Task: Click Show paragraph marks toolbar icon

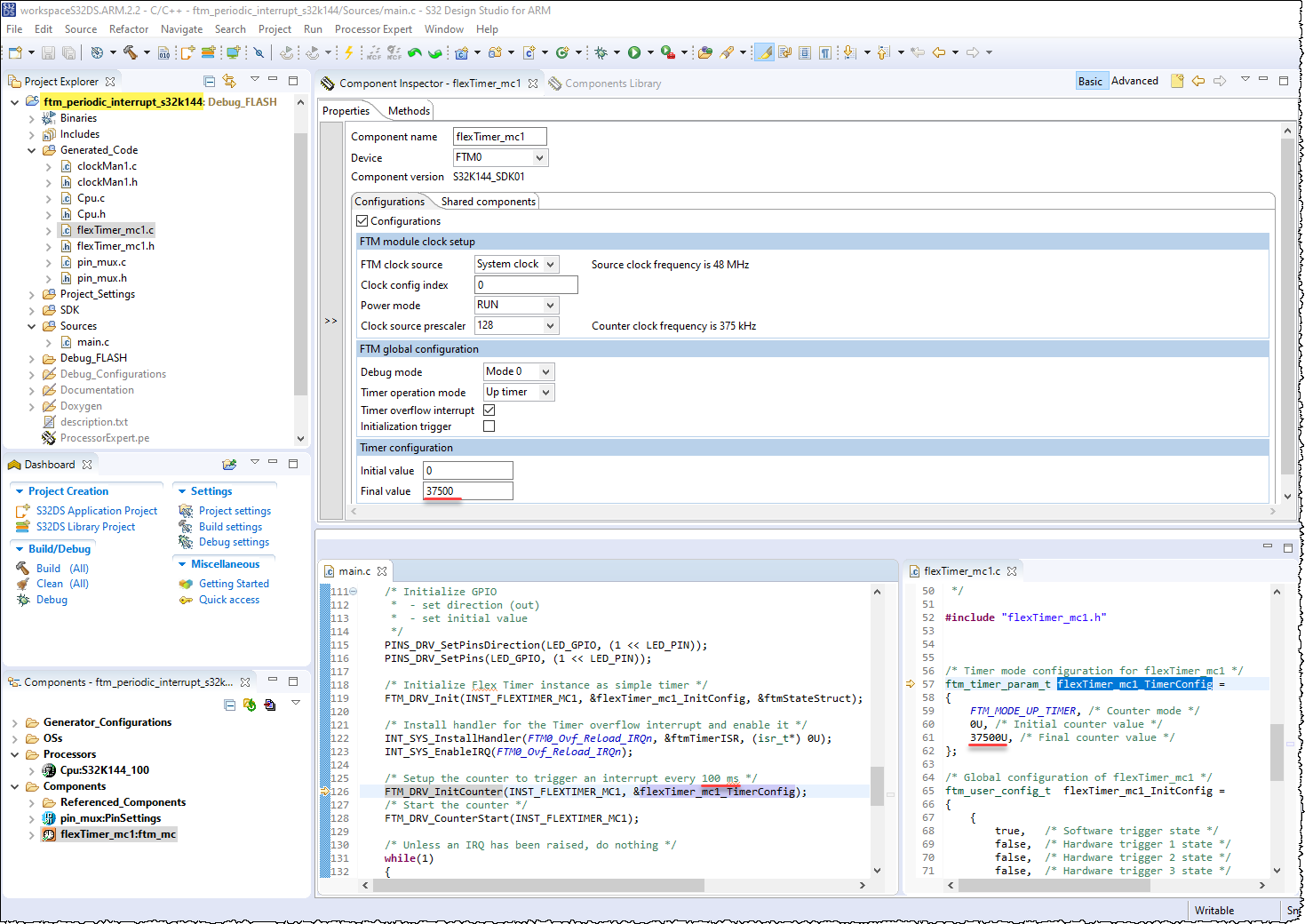Action: point(825,52)
